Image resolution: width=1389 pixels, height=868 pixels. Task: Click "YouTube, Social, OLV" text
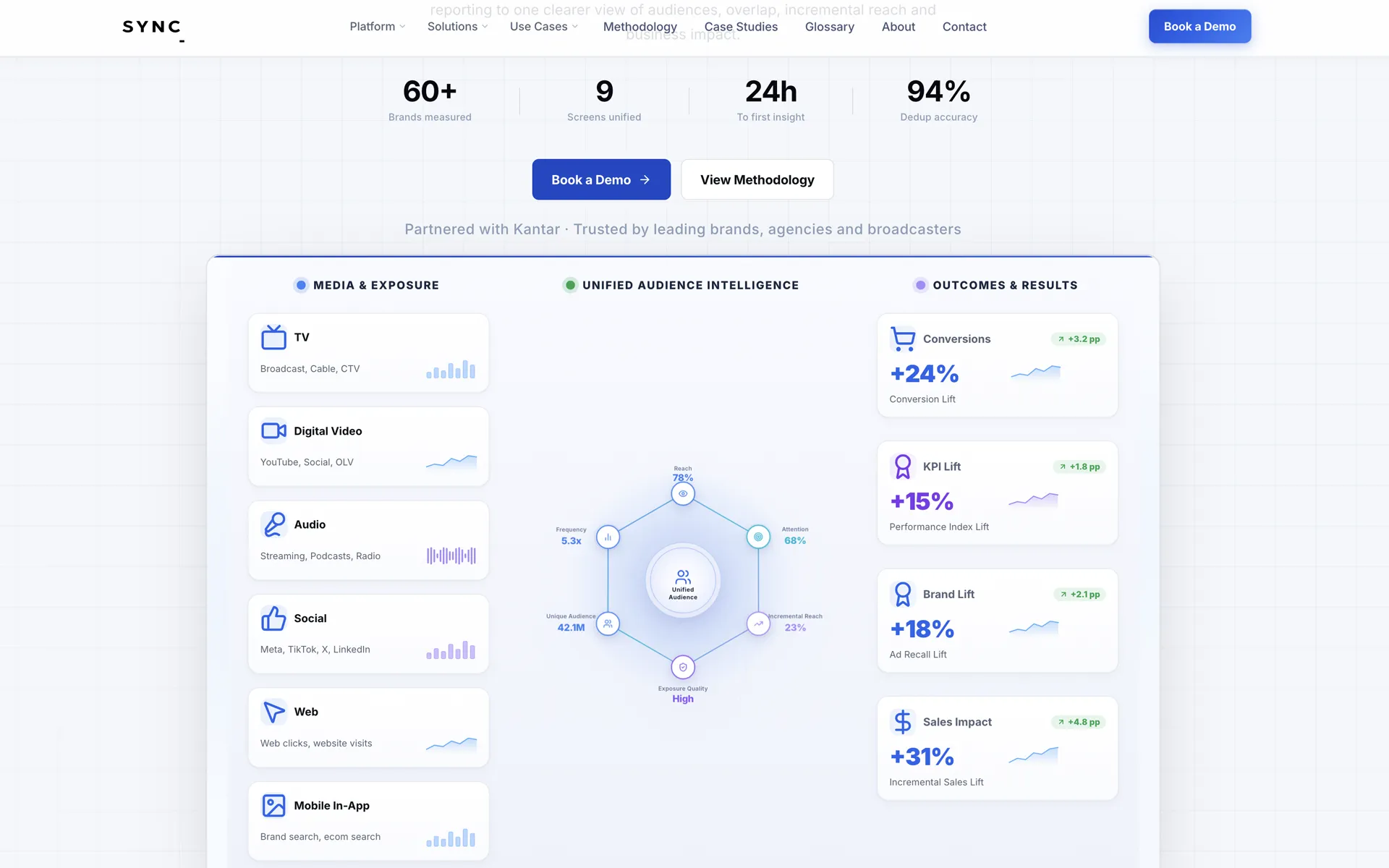tap(307, 462)
